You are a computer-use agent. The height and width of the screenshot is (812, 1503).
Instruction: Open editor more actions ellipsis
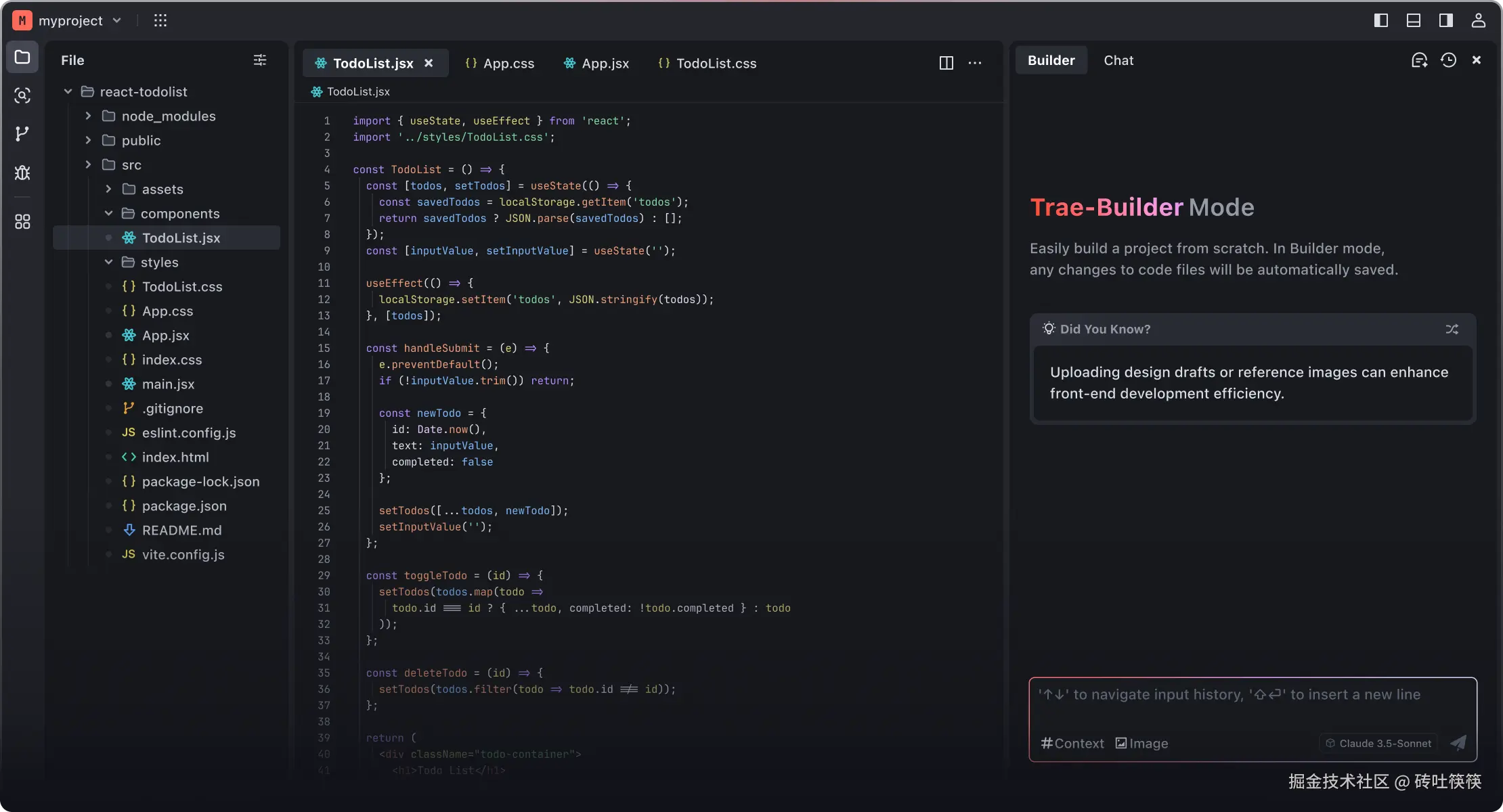pos(975,63)
